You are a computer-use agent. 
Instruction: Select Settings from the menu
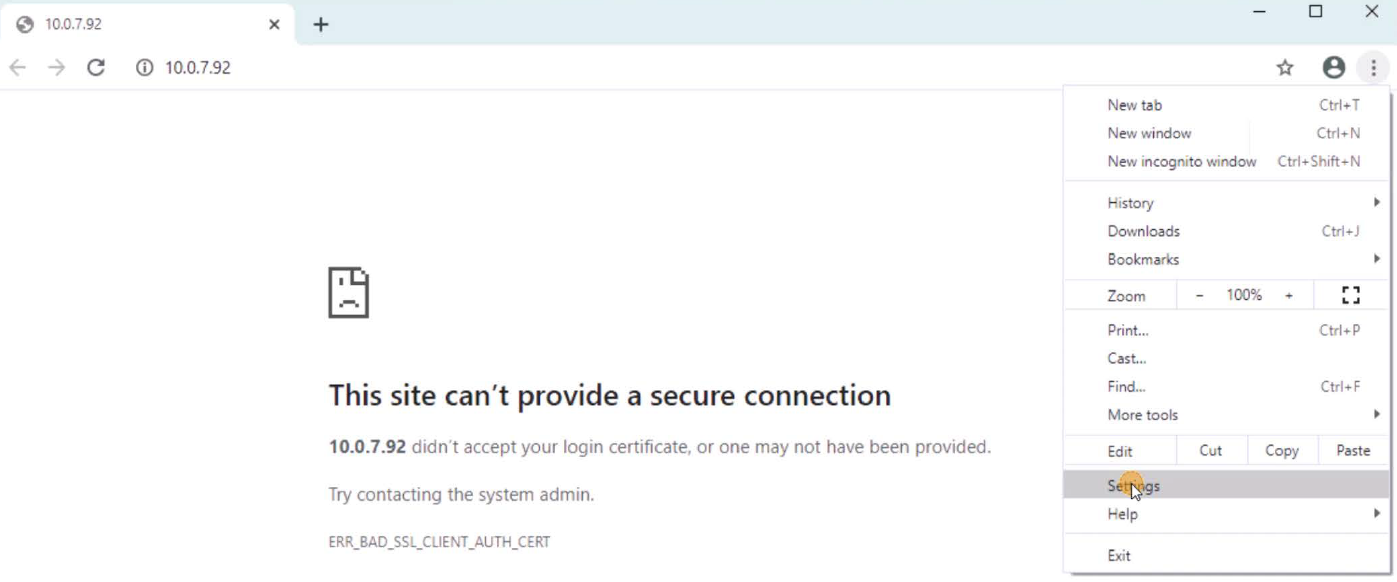[x=1134, y=486]
